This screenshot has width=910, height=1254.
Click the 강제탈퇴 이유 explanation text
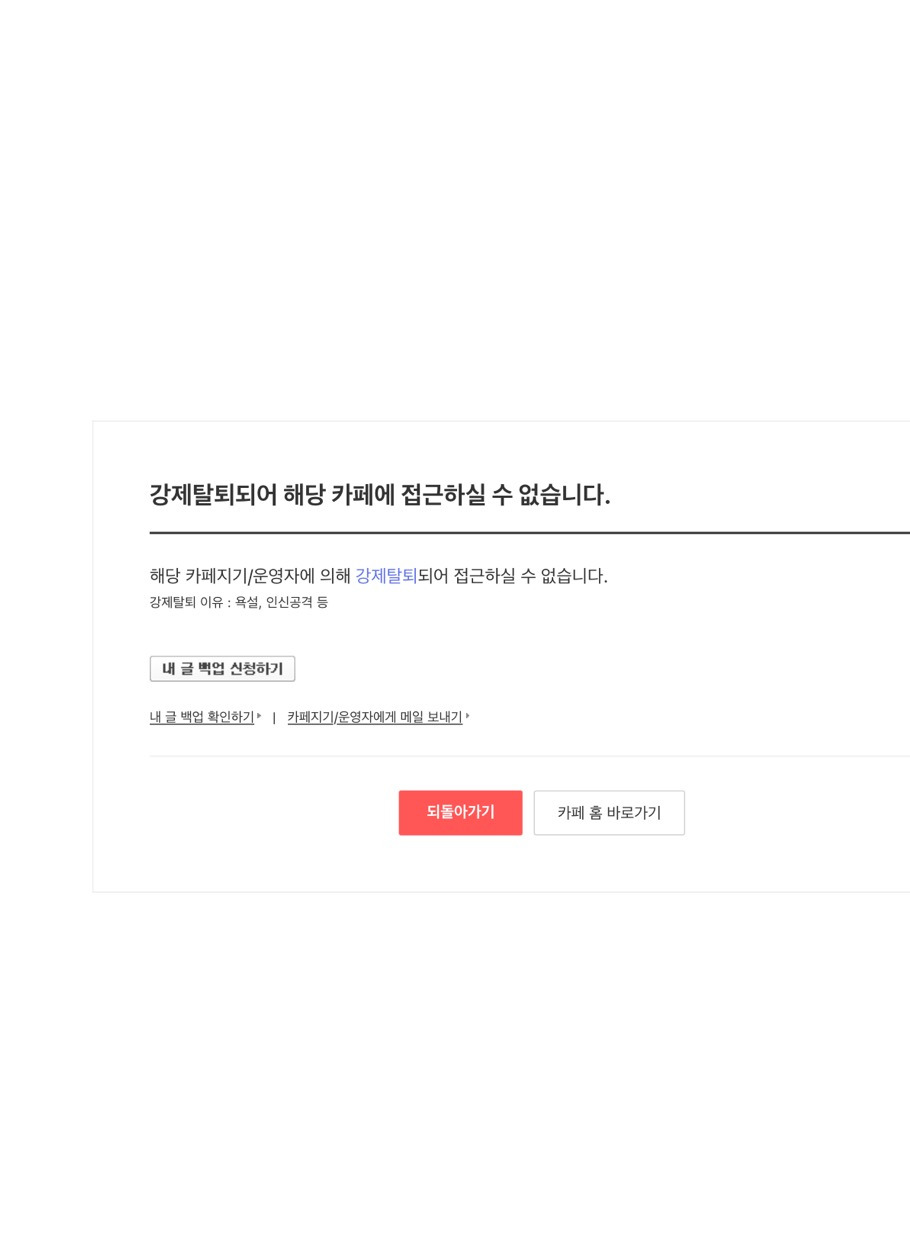(x=238, y=602)
